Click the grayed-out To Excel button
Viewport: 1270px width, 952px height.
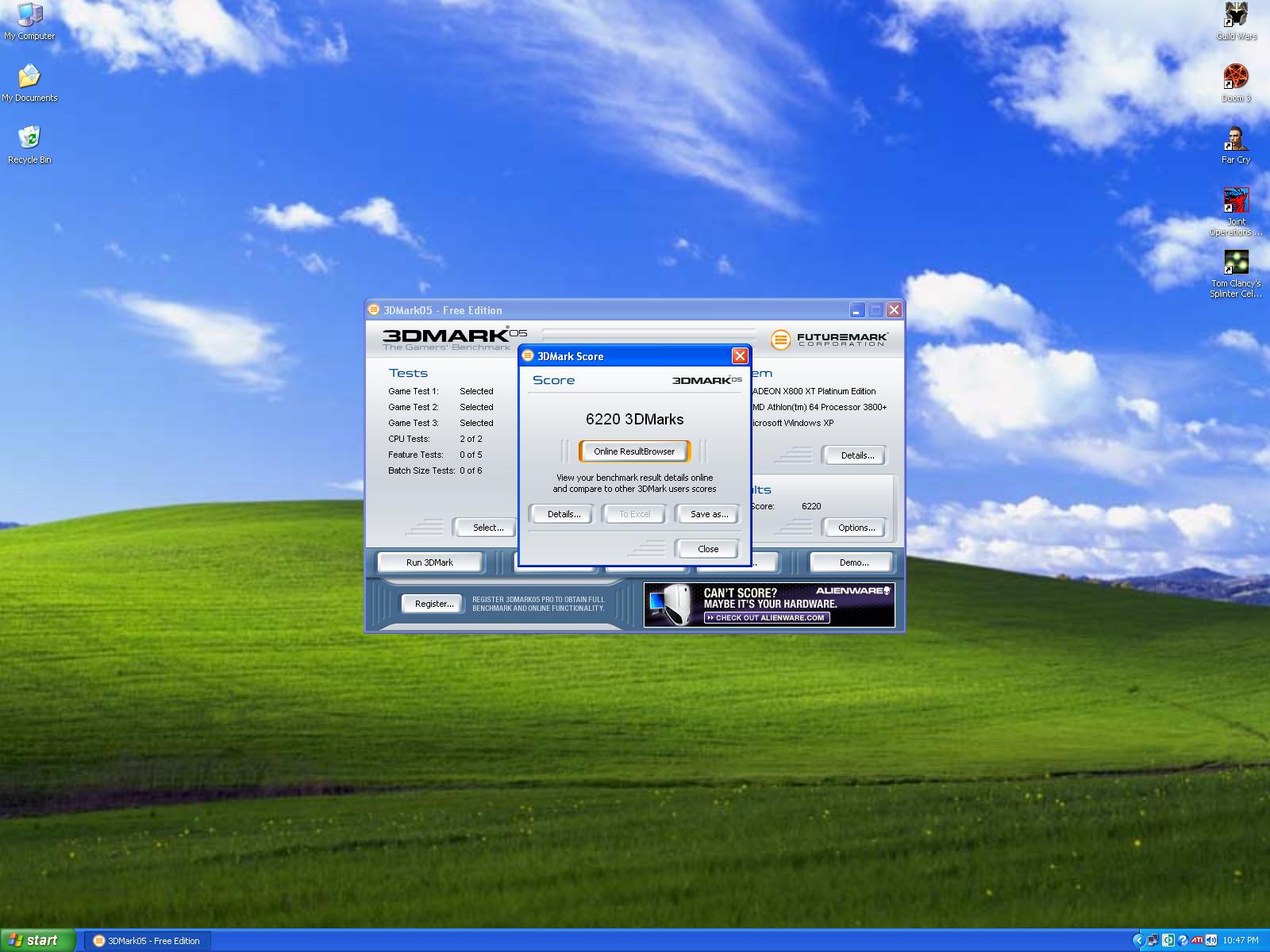tap(634, 514)
